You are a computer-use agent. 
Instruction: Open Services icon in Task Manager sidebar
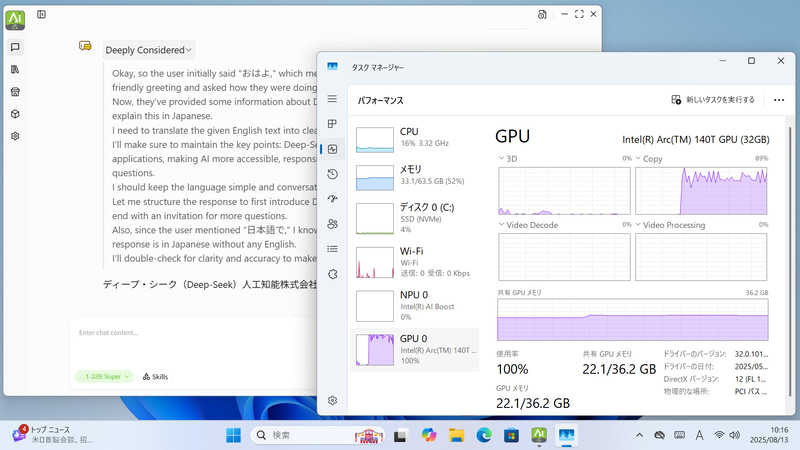[x=332, y=274]
